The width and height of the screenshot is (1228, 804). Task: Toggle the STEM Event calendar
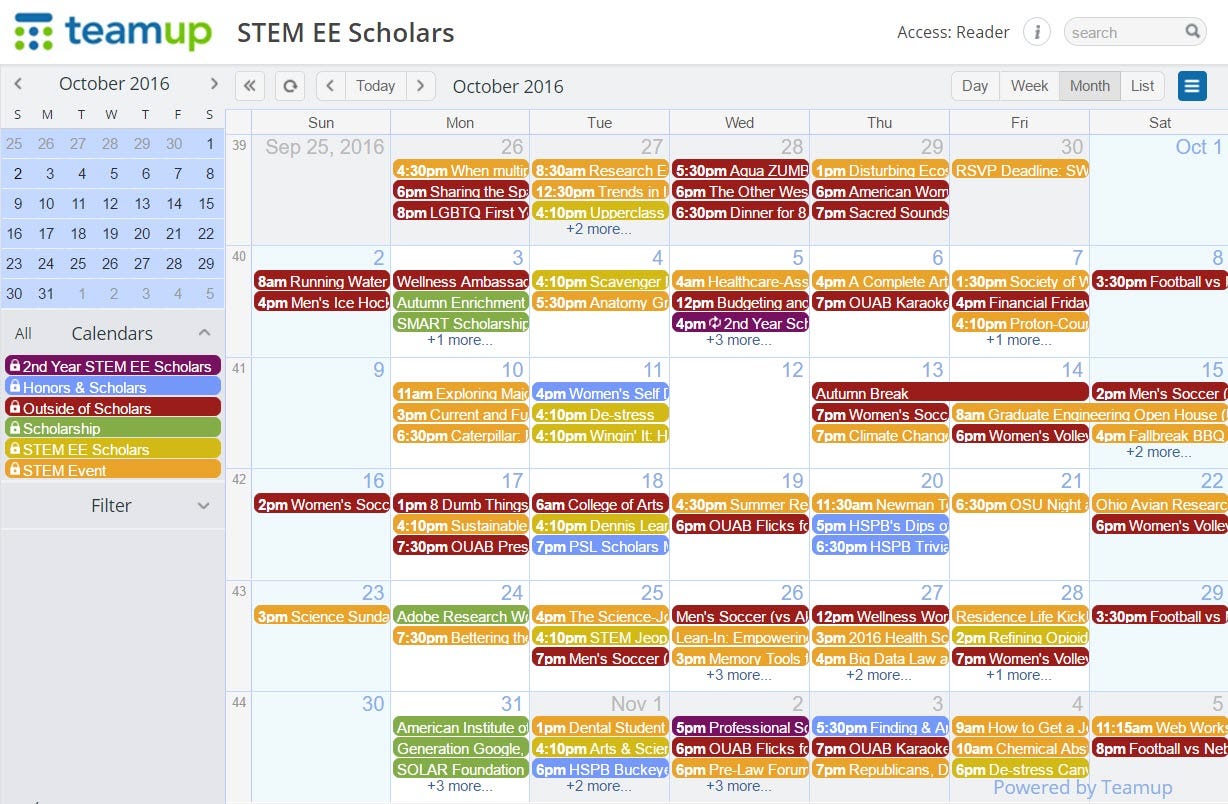click(x=113, y=470)
